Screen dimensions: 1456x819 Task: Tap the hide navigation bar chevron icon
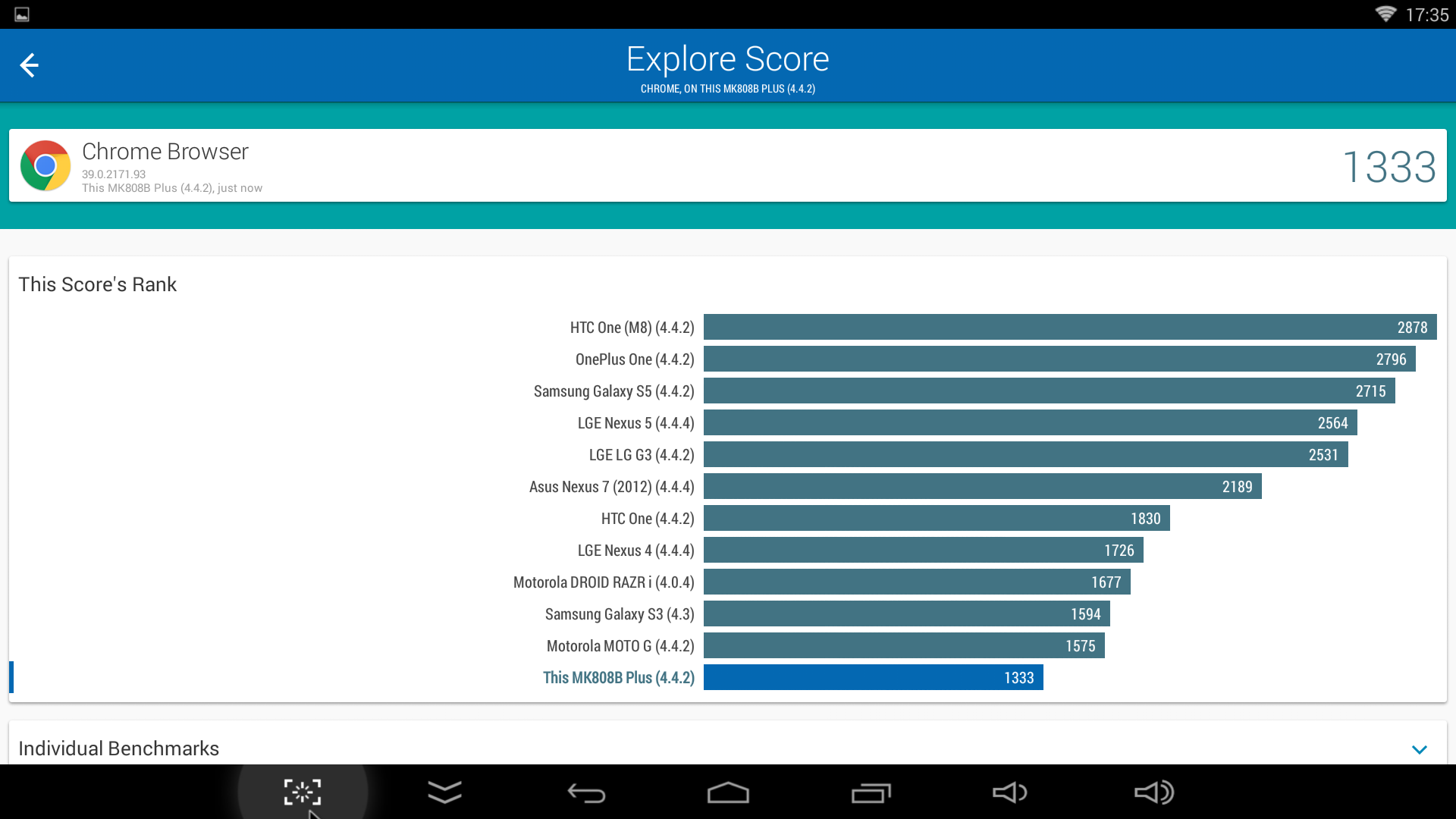[444, 792]
